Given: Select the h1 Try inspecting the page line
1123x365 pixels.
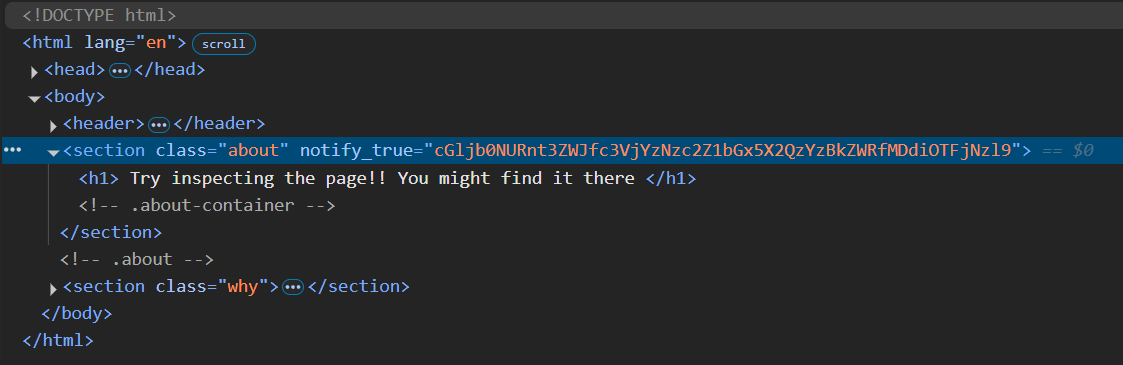Looking at the screenshot, I should point(387,178).
